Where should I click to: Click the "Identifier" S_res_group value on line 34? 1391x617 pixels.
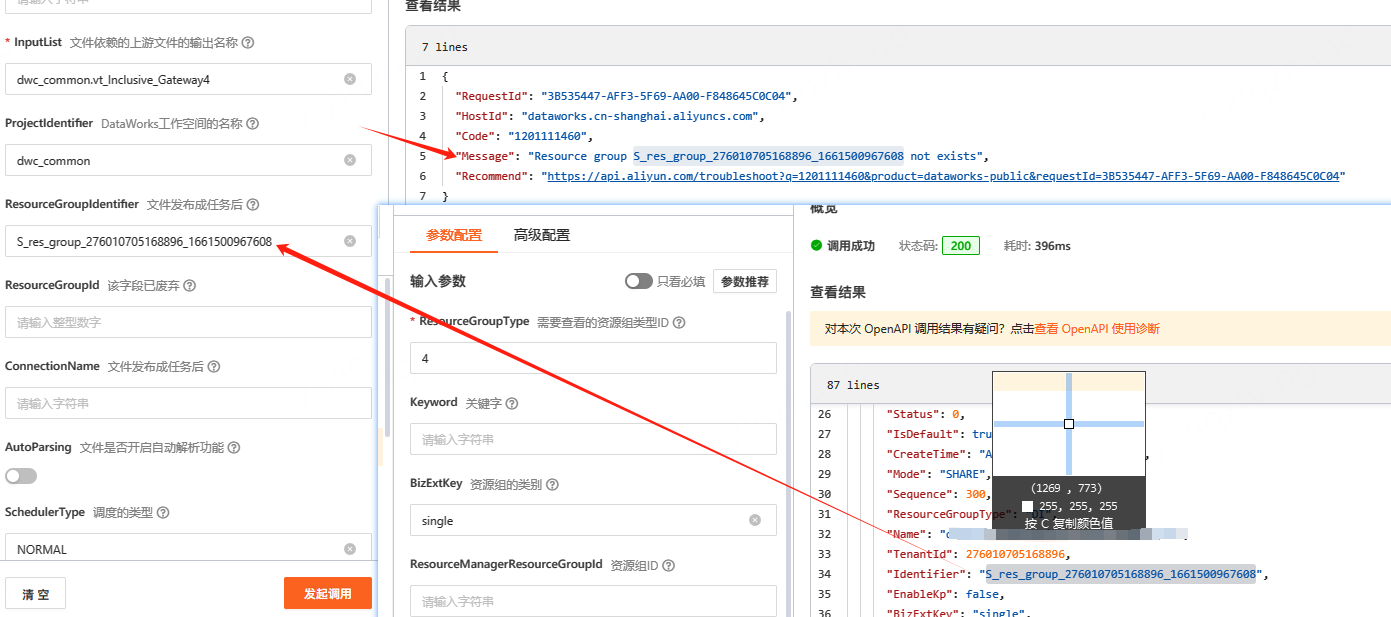1120,574
